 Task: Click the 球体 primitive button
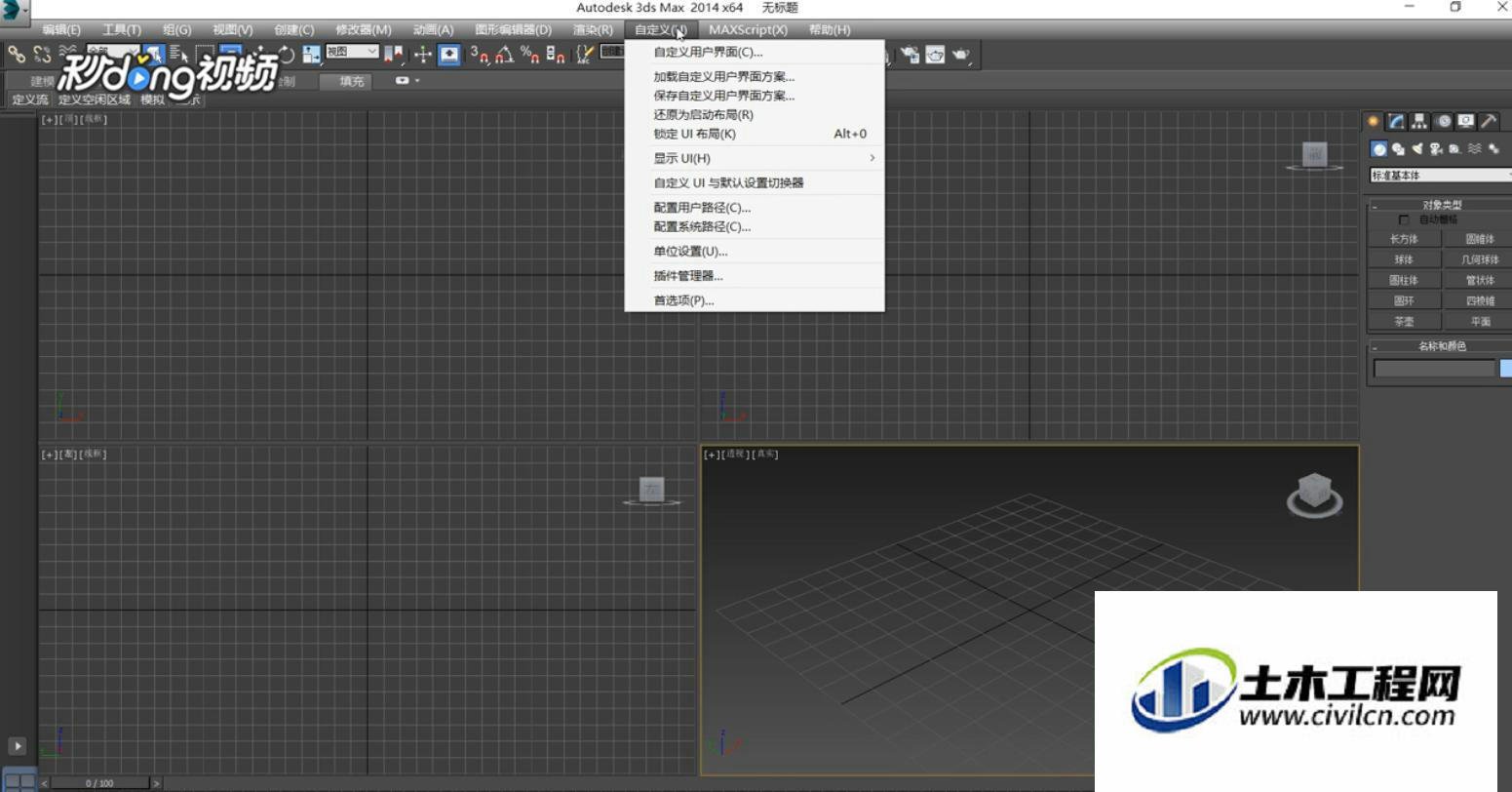click(1404, 259)
